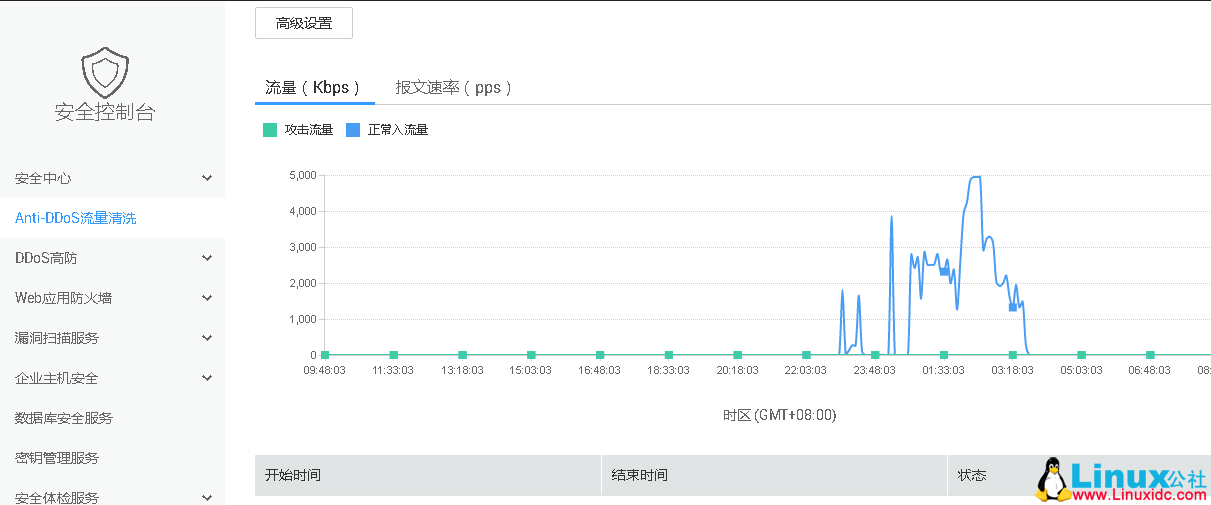Click attack traffic marker at 06:48:03
This screenshot has width=1211, height=505.
pyautogui.click(x=1150, y=355)
